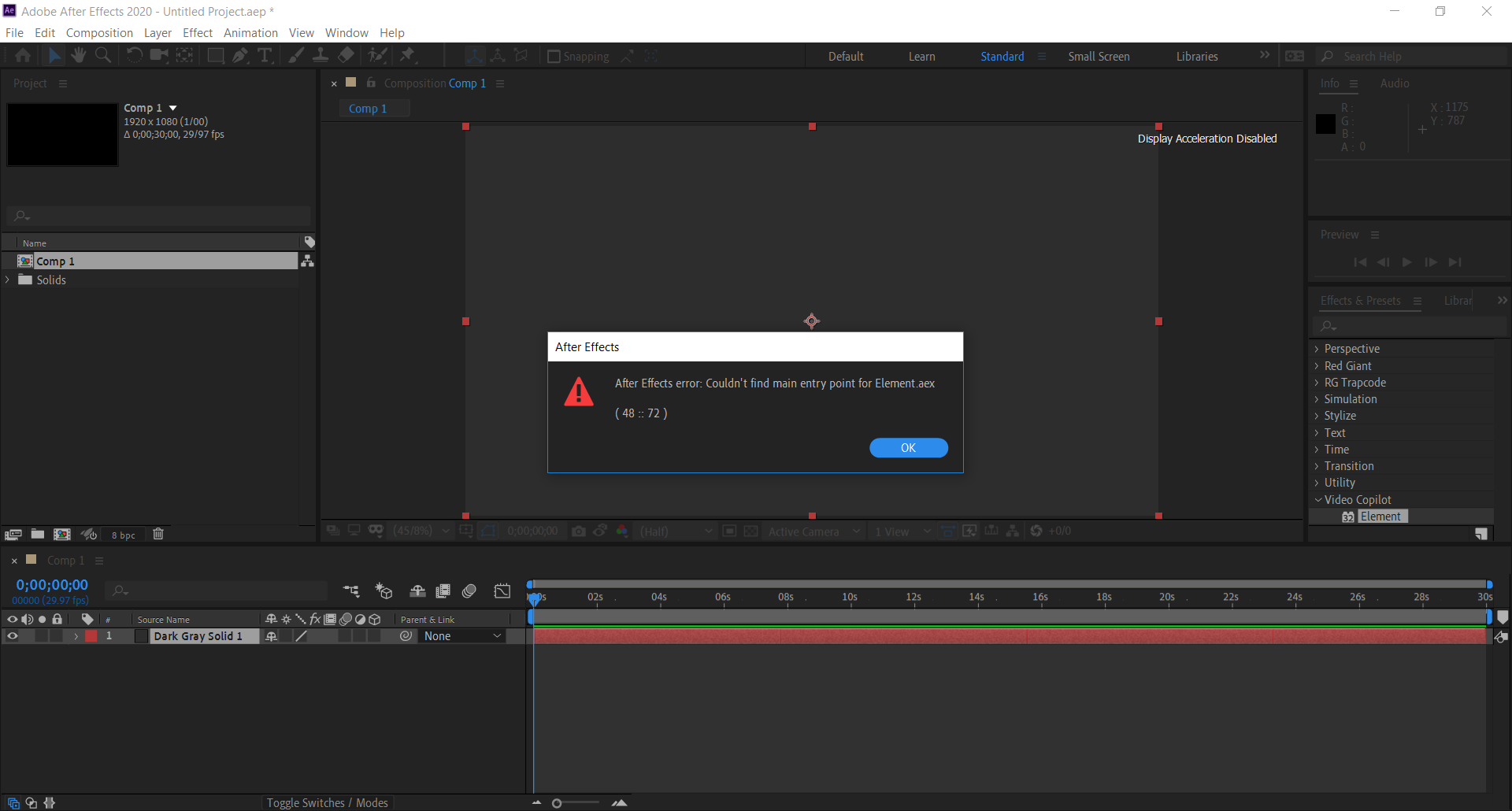Open the File menu

point(14,33)
